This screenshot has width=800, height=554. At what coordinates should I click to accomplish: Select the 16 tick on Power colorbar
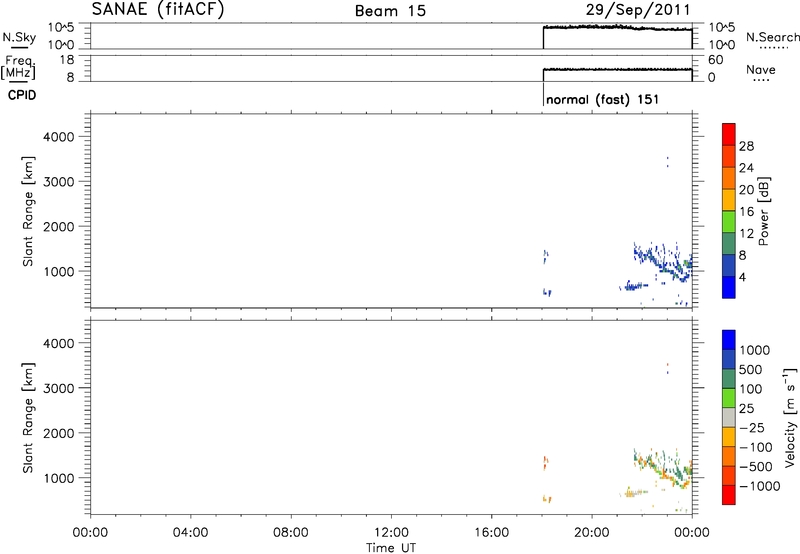[746, 212]
